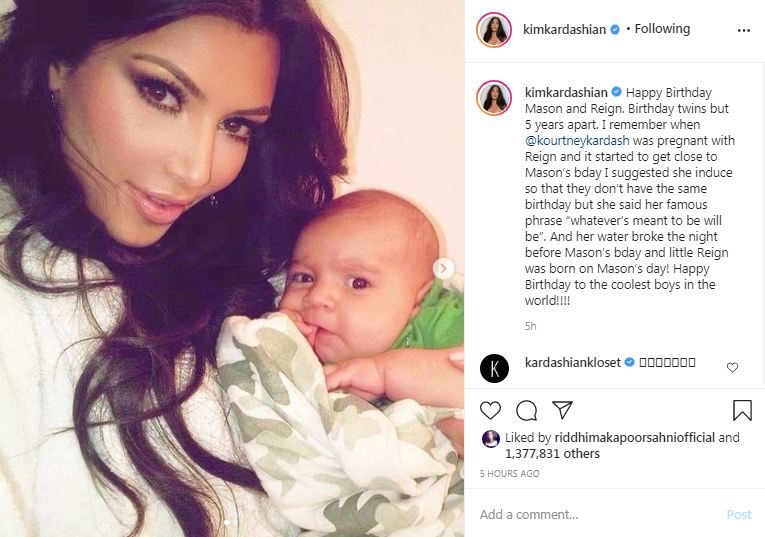Viewport: 765px width, 537px height.
Task: Advance to next photo with carousel arrow
Action: click(443, 268)
